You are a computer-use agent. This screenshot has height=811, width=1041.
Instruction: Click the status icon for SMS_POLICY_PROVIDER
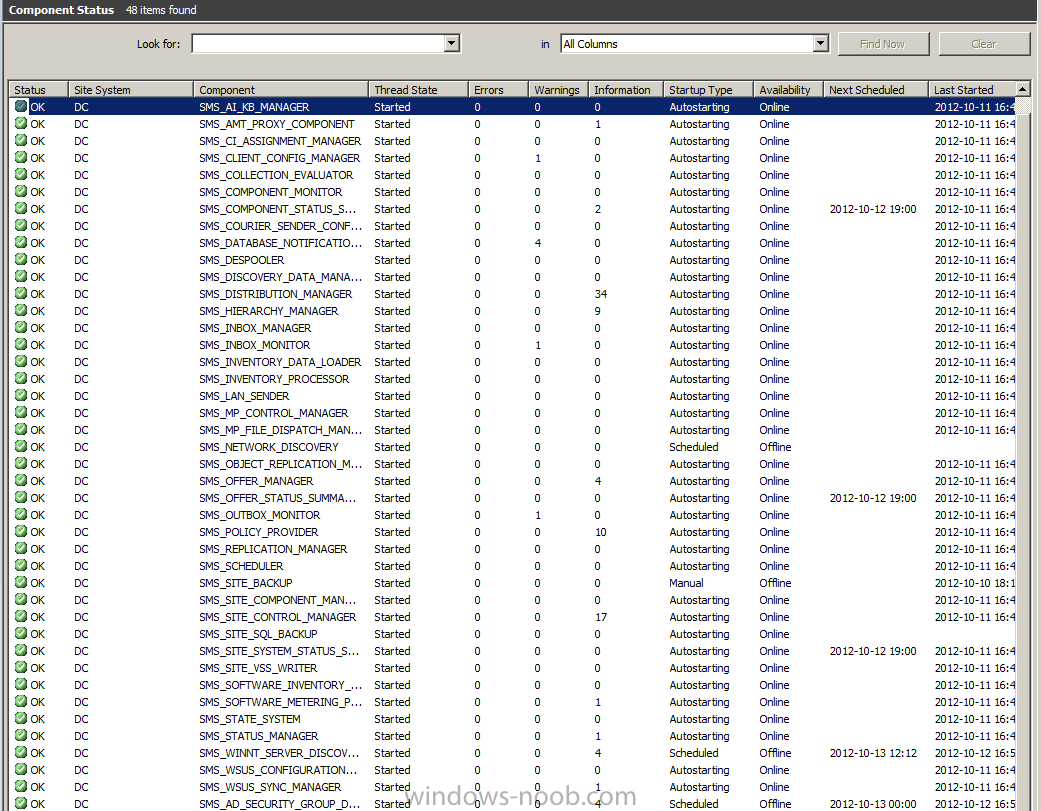(21, 532)
